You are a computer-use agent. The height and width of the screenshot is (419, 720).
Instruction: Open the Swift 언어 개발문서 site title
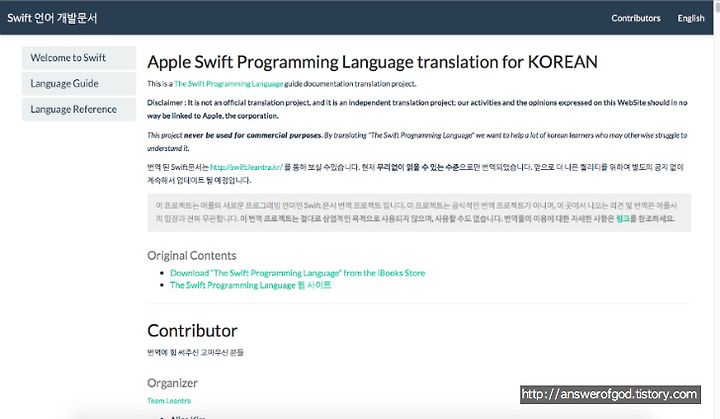(x=52, y=18)
